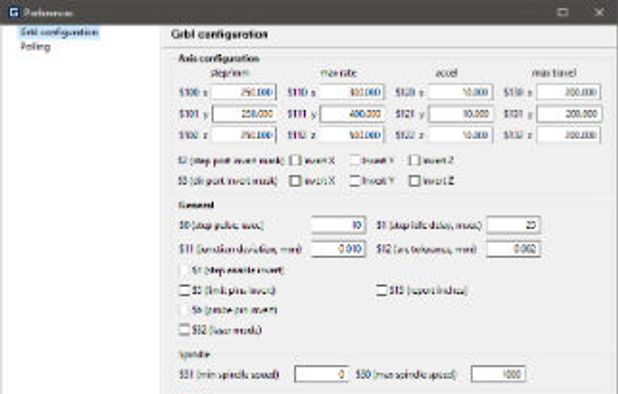Edit the $120 x accel field
This screenshot has width=618, height=394.
[460, 92]
